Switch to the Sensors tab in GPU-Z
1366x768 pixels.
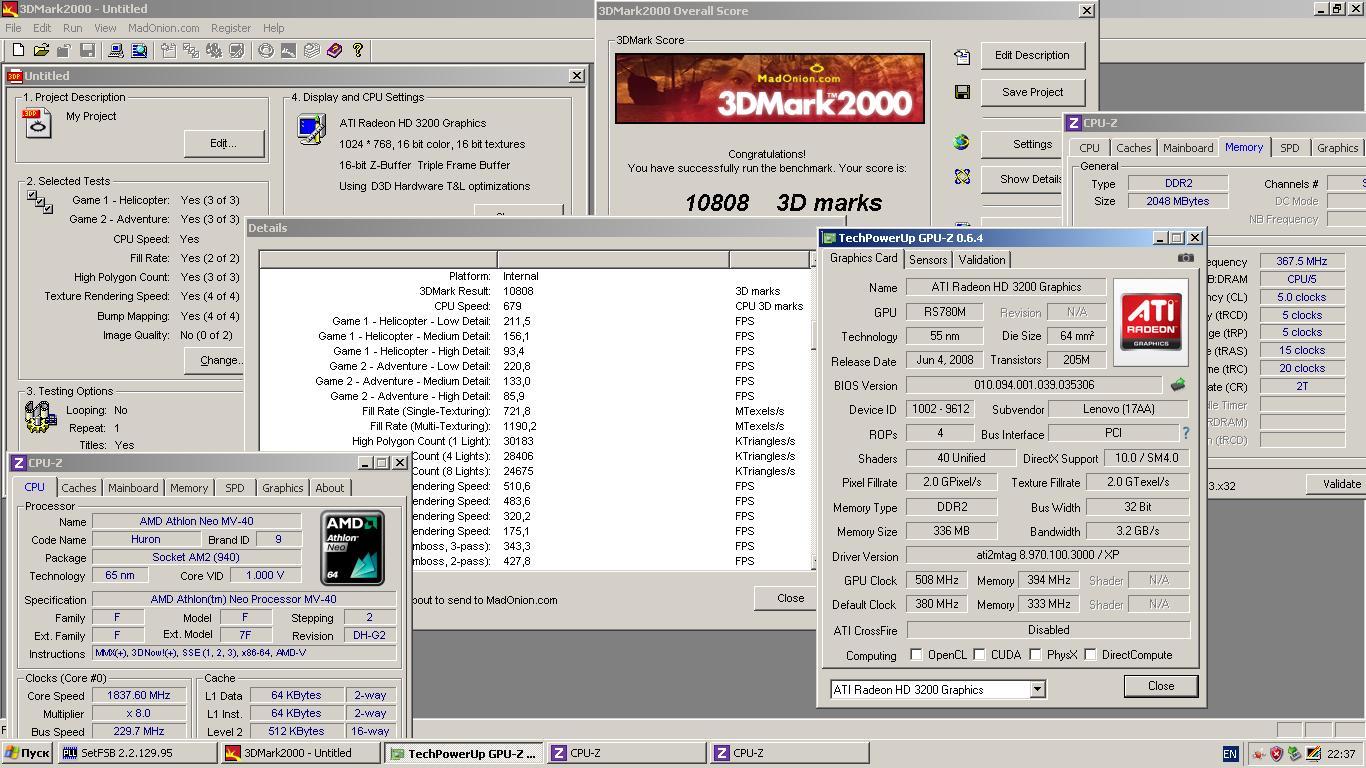(x=928, y=259)
